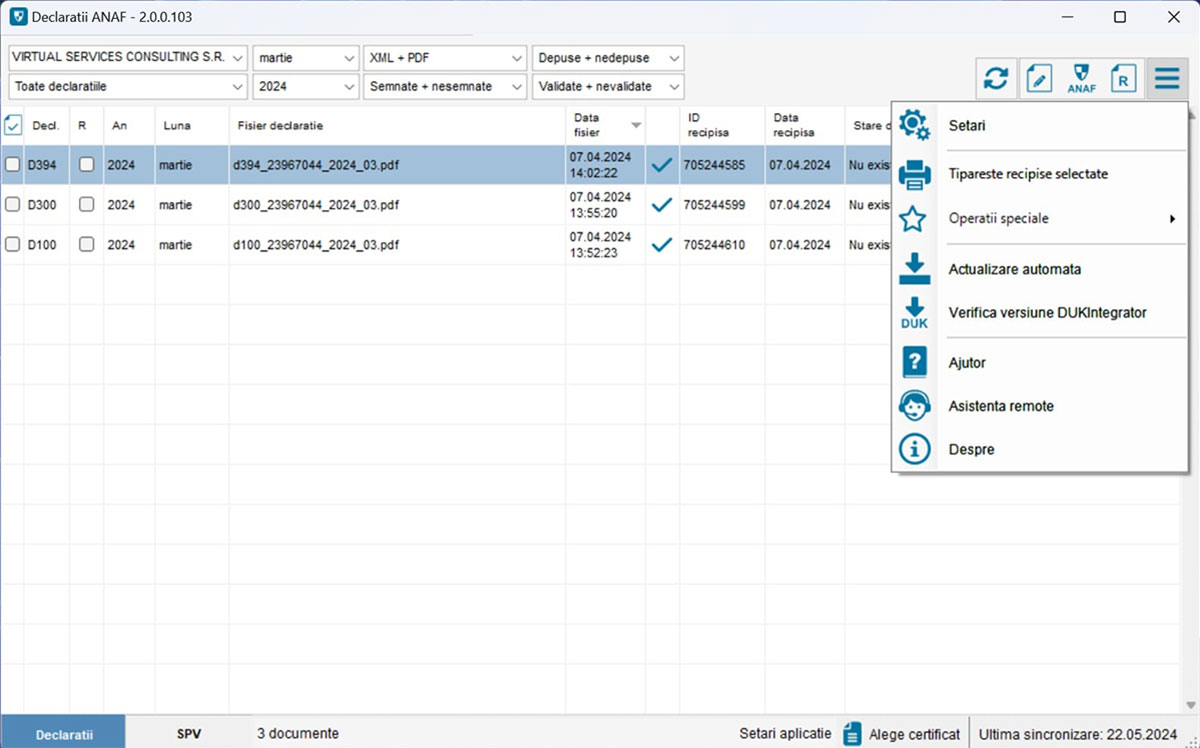Image resolution: width=1200 pixels, height=748 pixels.
Task: Open the company dropdown VIRTUAL SERVICES CONSULTING
Action: click(128, 58)
